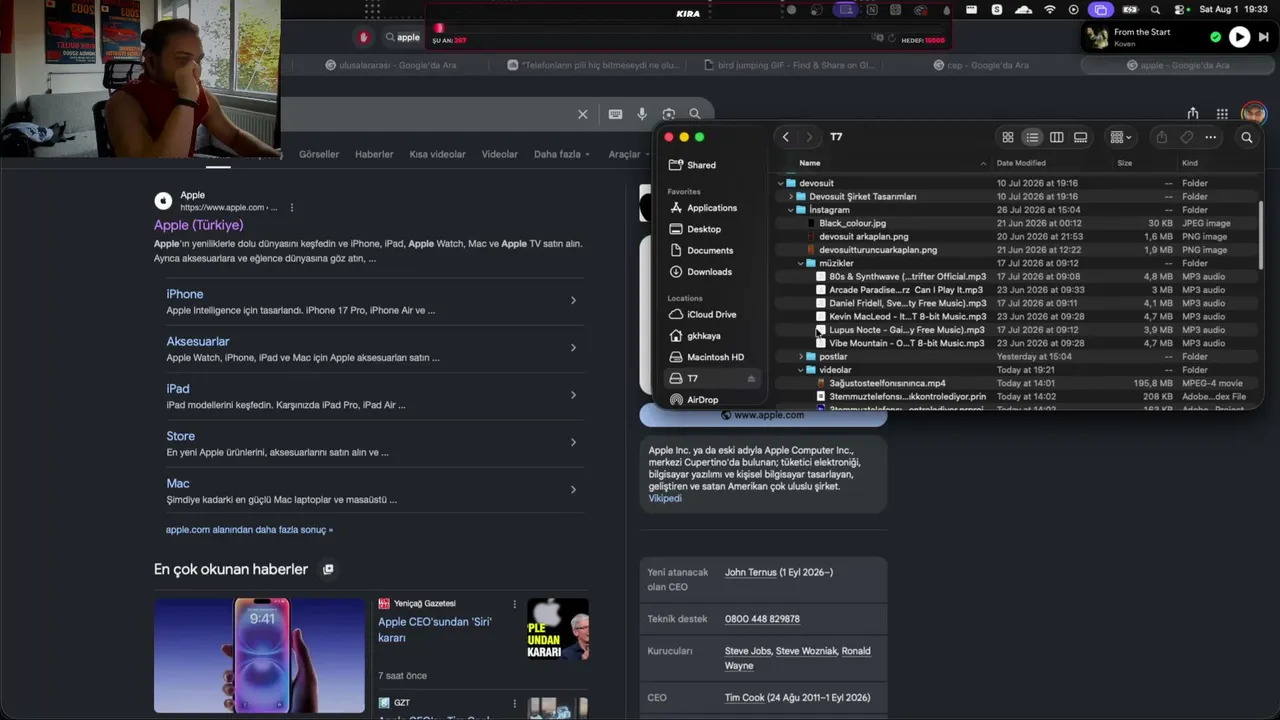Collapse the müzikler folder
Viewport: 1280px width, 720px height.
coord(800,264)
